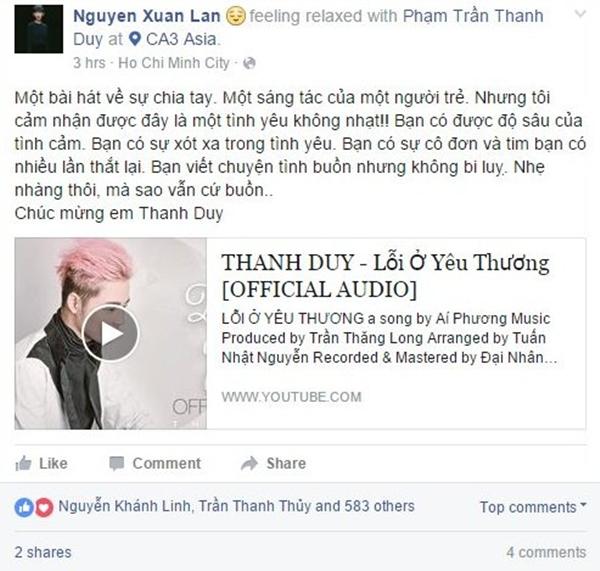The image size is (600, 571).
Task: Click the Share arrow icon
Action: pos(249,463)
